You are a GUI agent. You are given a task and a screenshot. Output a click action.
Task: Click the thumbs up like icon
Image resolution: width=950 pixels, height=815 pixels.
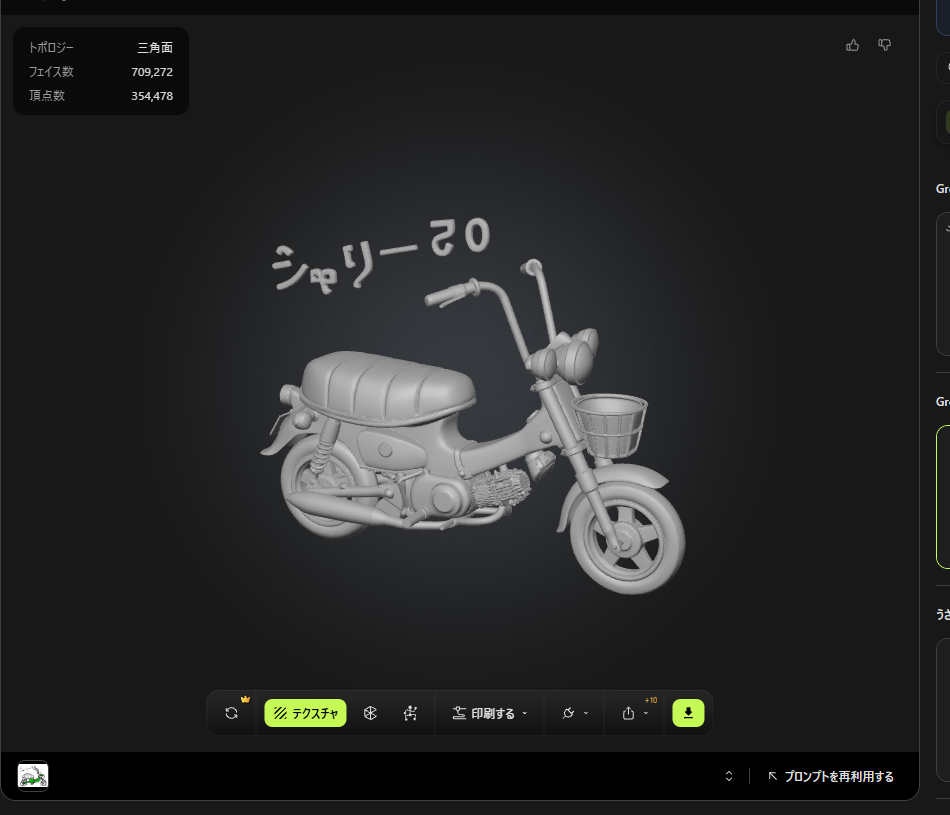(852, 45)
